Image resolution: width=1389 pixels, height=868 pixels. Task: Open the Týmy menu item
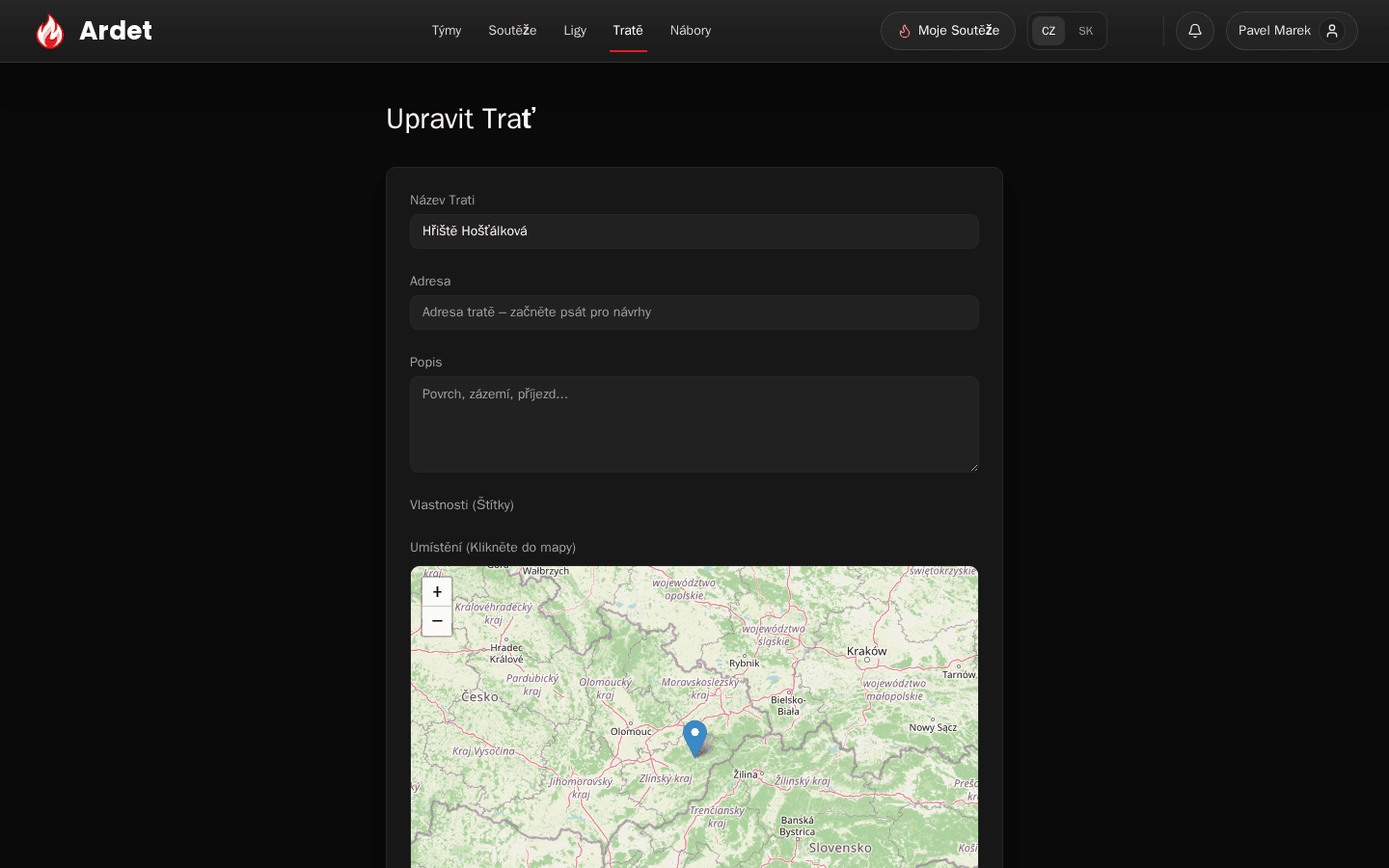tap(447, 31)
